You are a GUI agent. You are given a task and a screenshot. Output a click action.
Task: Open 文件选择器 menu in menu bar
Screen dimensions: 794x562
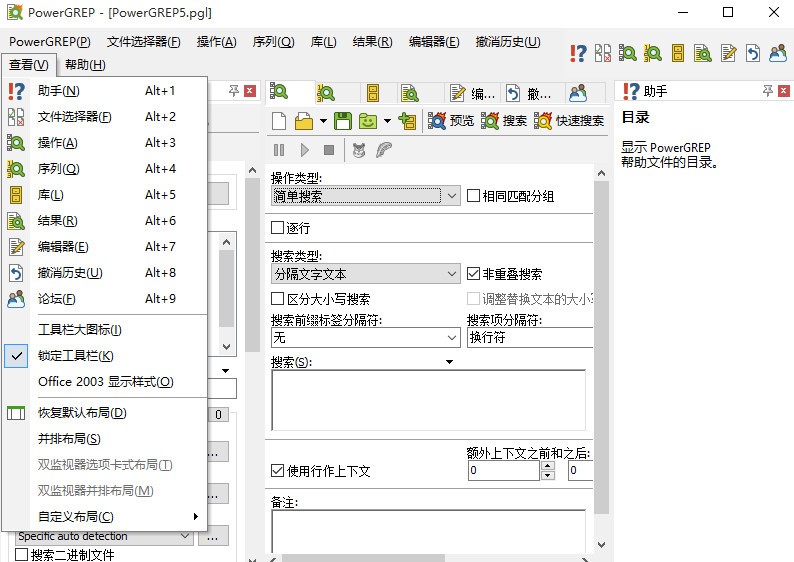tap(143, 42)
